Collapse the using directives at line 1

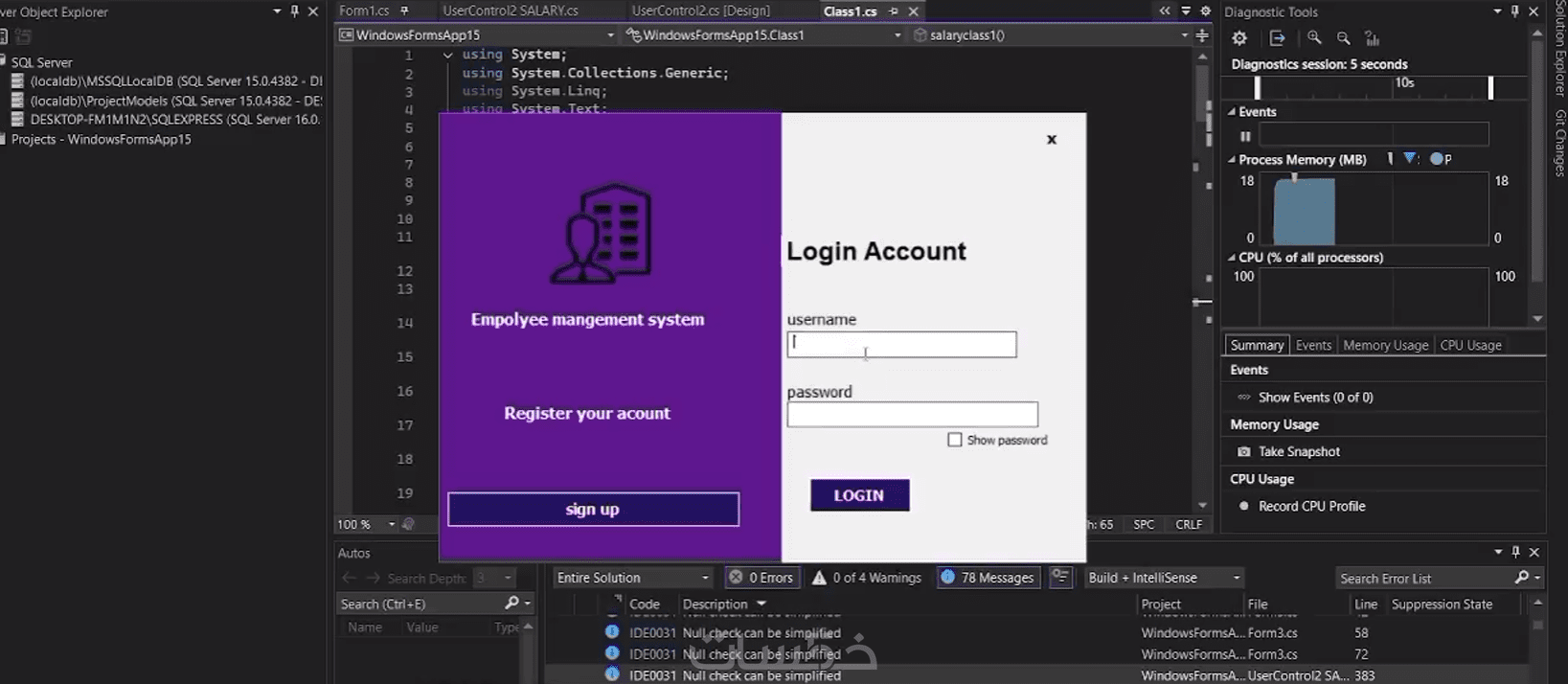(x=447, y=55)
